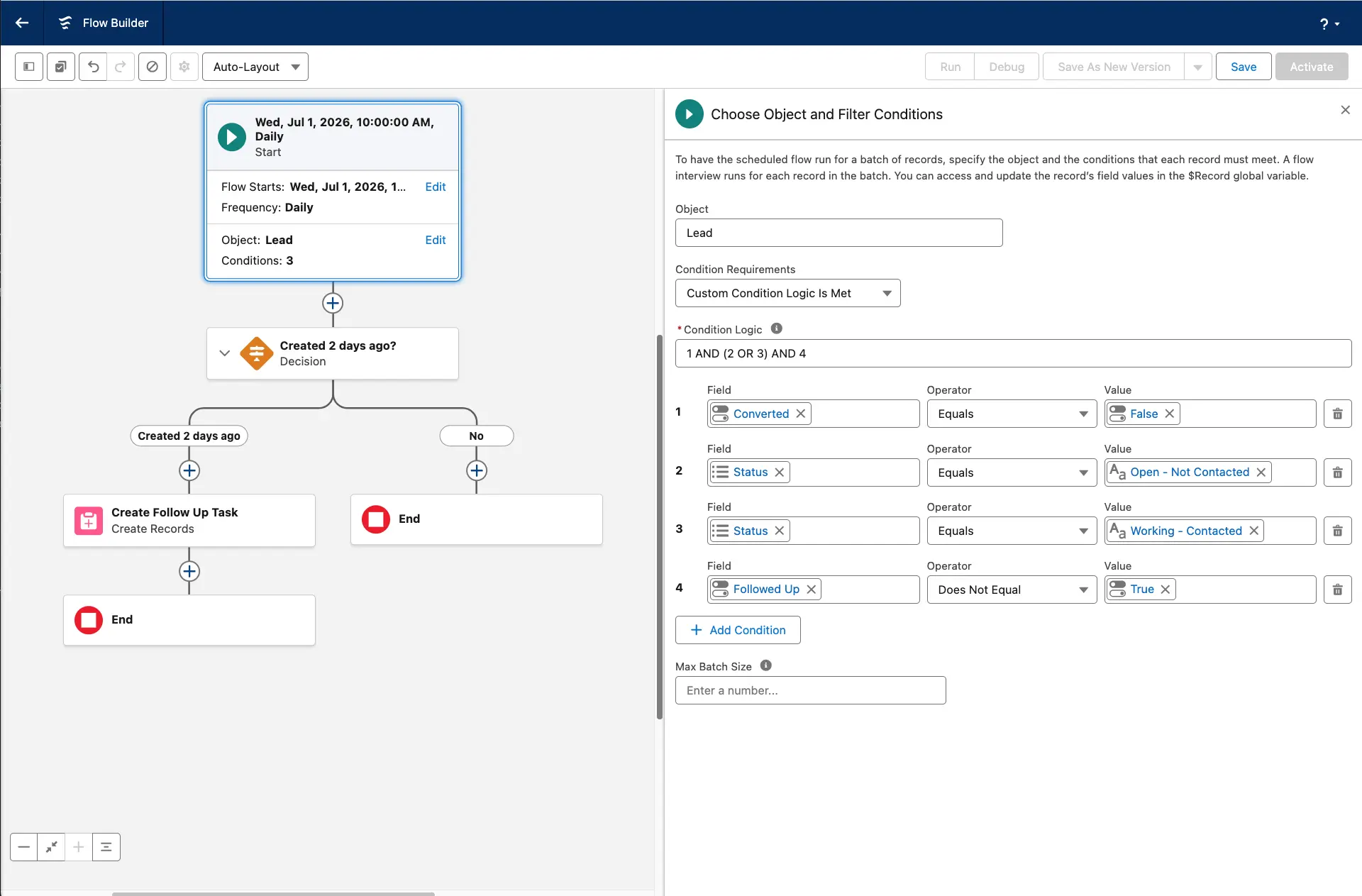The width and height of the screenshot is (1362, 896).
Task: Click the Max Batch Size number field
Action: [x=810, y=690]
